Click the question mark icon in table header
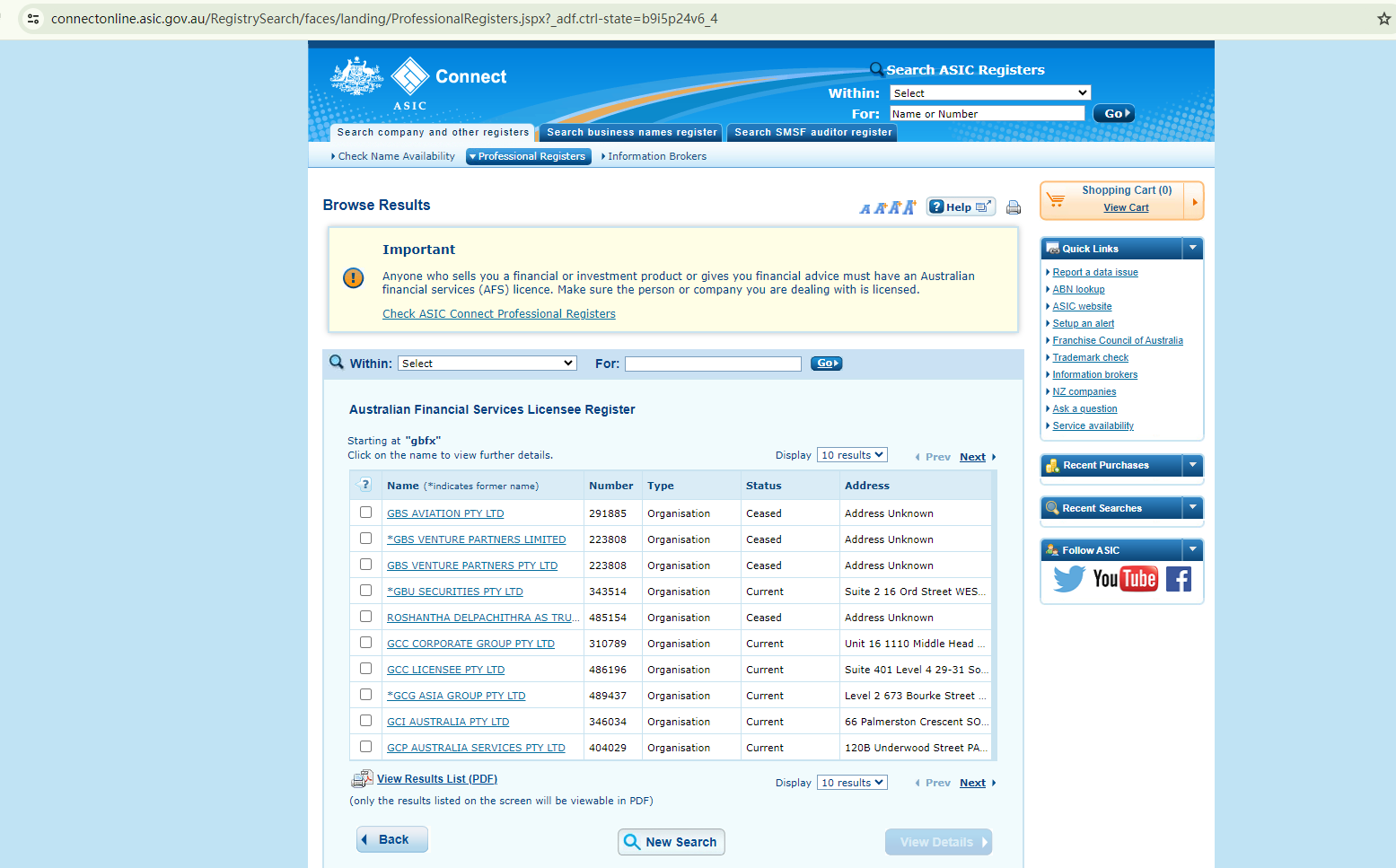1396x868 pixels. 364,485
